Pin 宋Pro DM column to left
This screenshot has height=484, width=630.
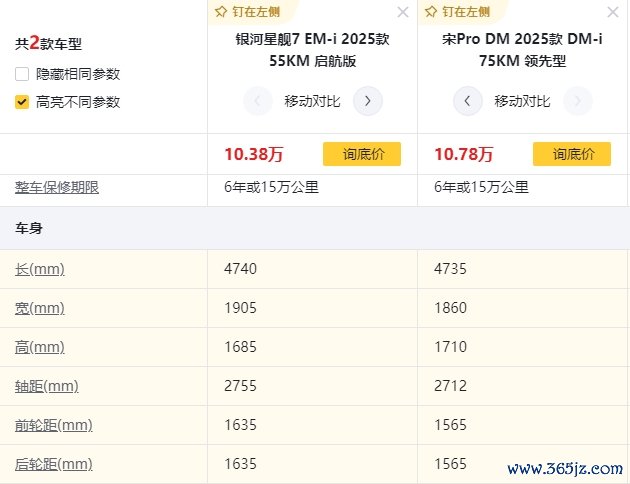457,12
